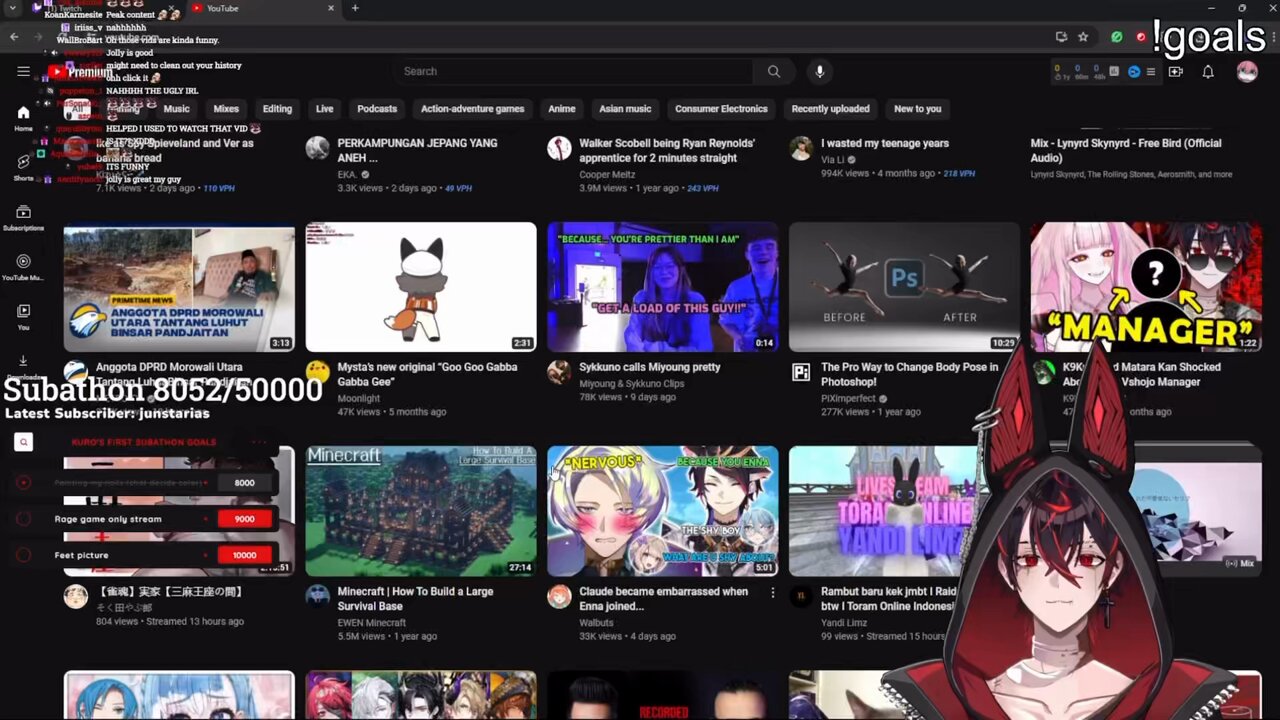Go to Home in YouTube sidebar
This screenshot has width=1280, height=720.
point(23,118)
